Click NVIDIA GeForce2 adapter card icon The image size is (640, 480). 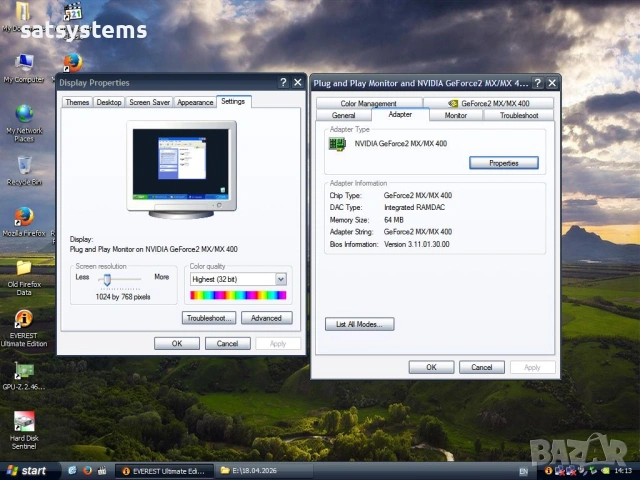tap(337, 144)
